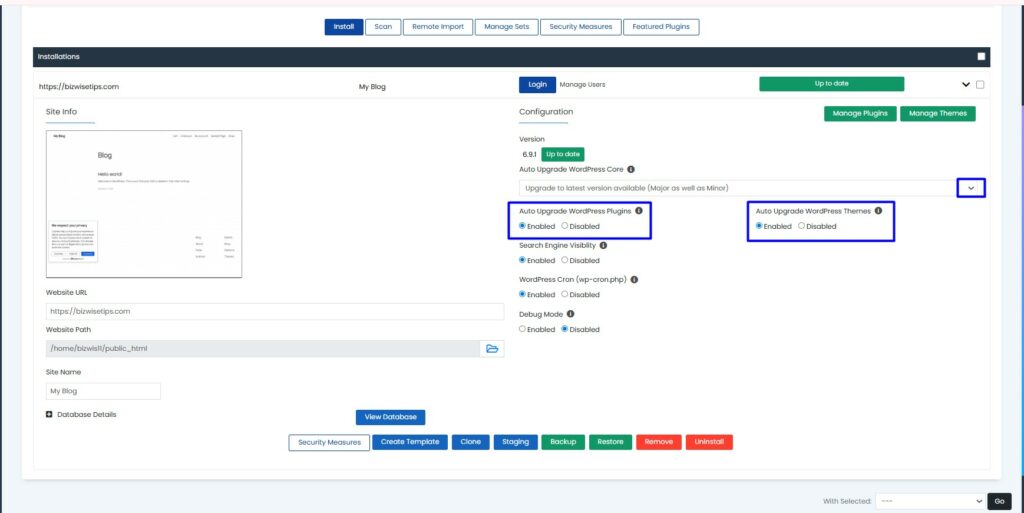The width and height of the screenshot is (1024, 513).
Task: Click the green Restore button
Action: 611,442
